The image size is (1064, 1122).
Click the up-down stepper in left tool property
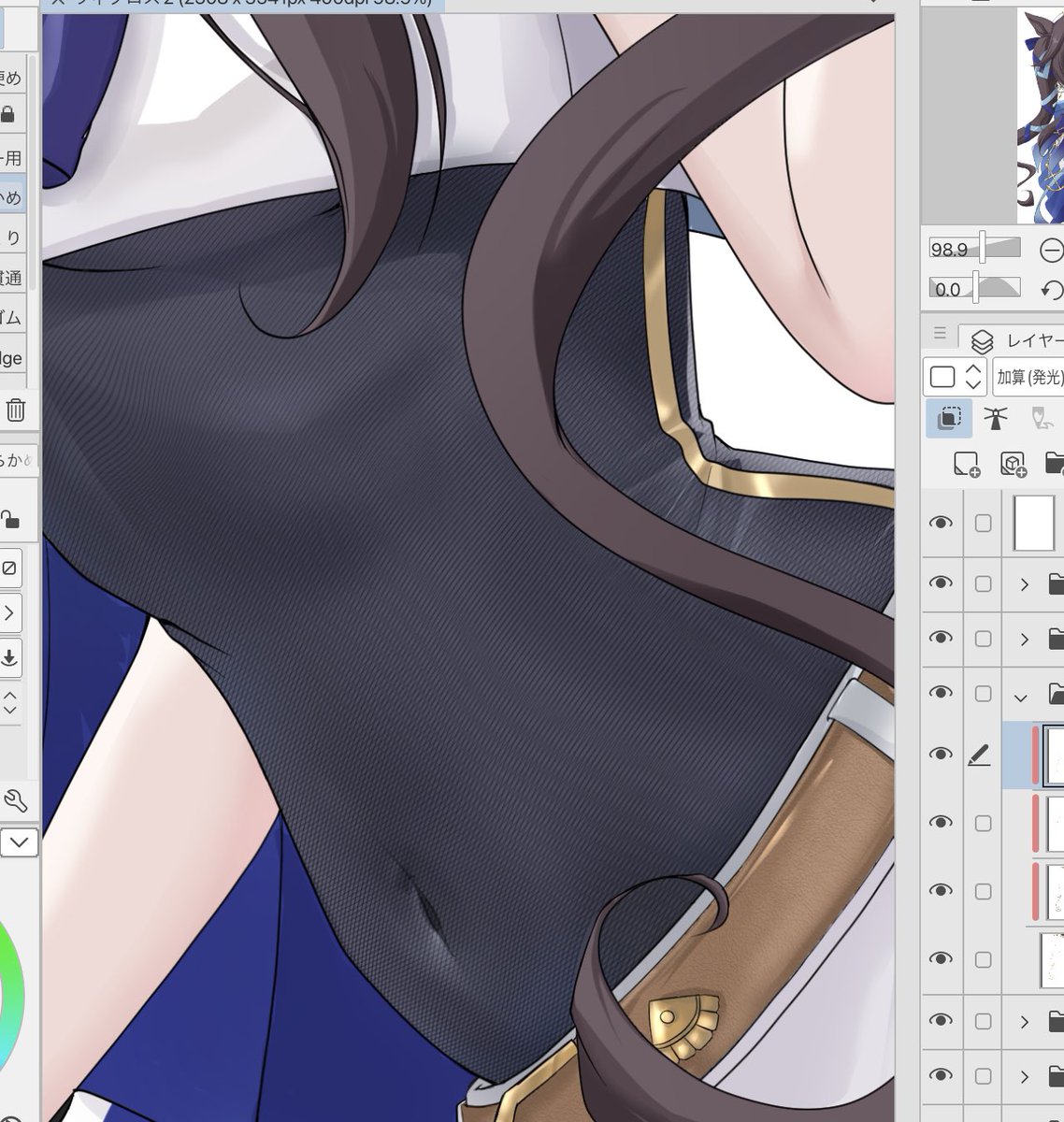9,704
